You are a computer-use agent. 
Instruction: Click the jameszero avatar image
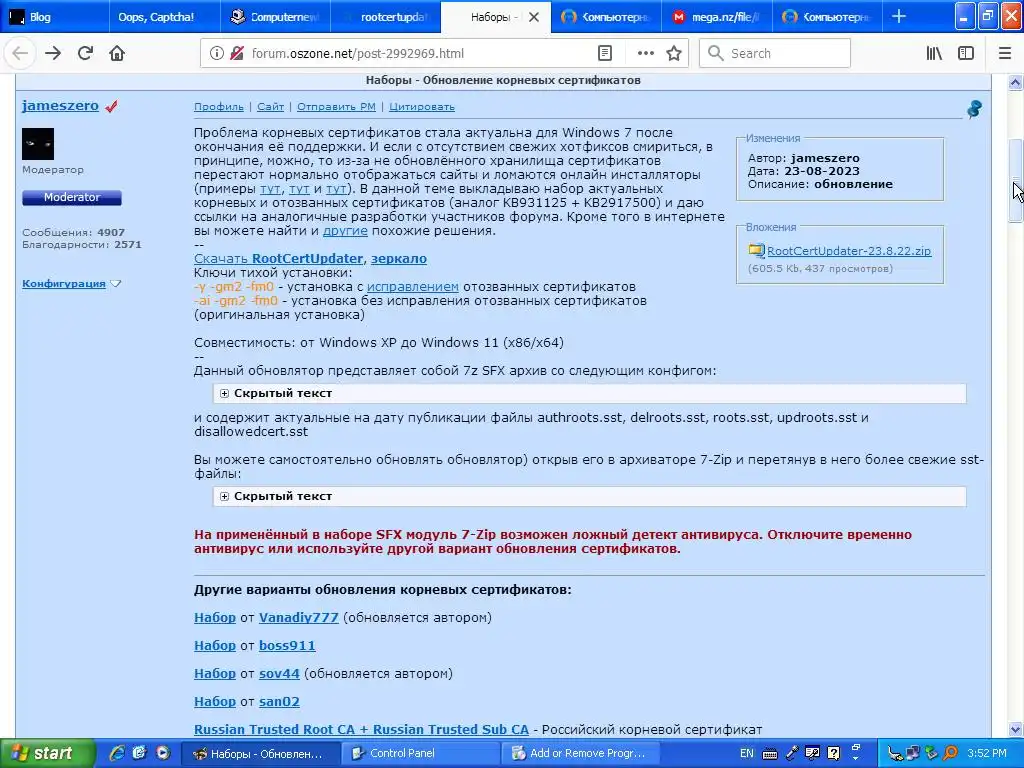point(38,144)
